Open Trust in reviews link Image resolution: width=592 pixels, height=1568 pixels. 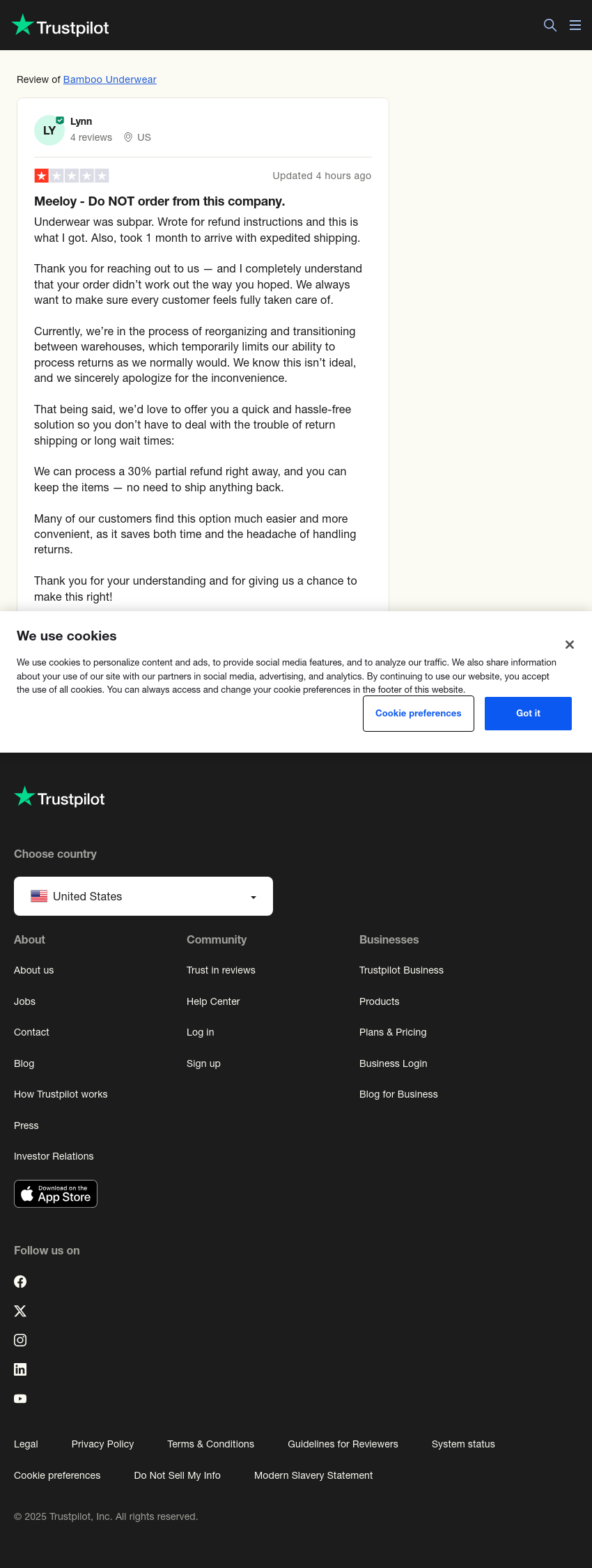pyautogui.click(x=221, y=970)
